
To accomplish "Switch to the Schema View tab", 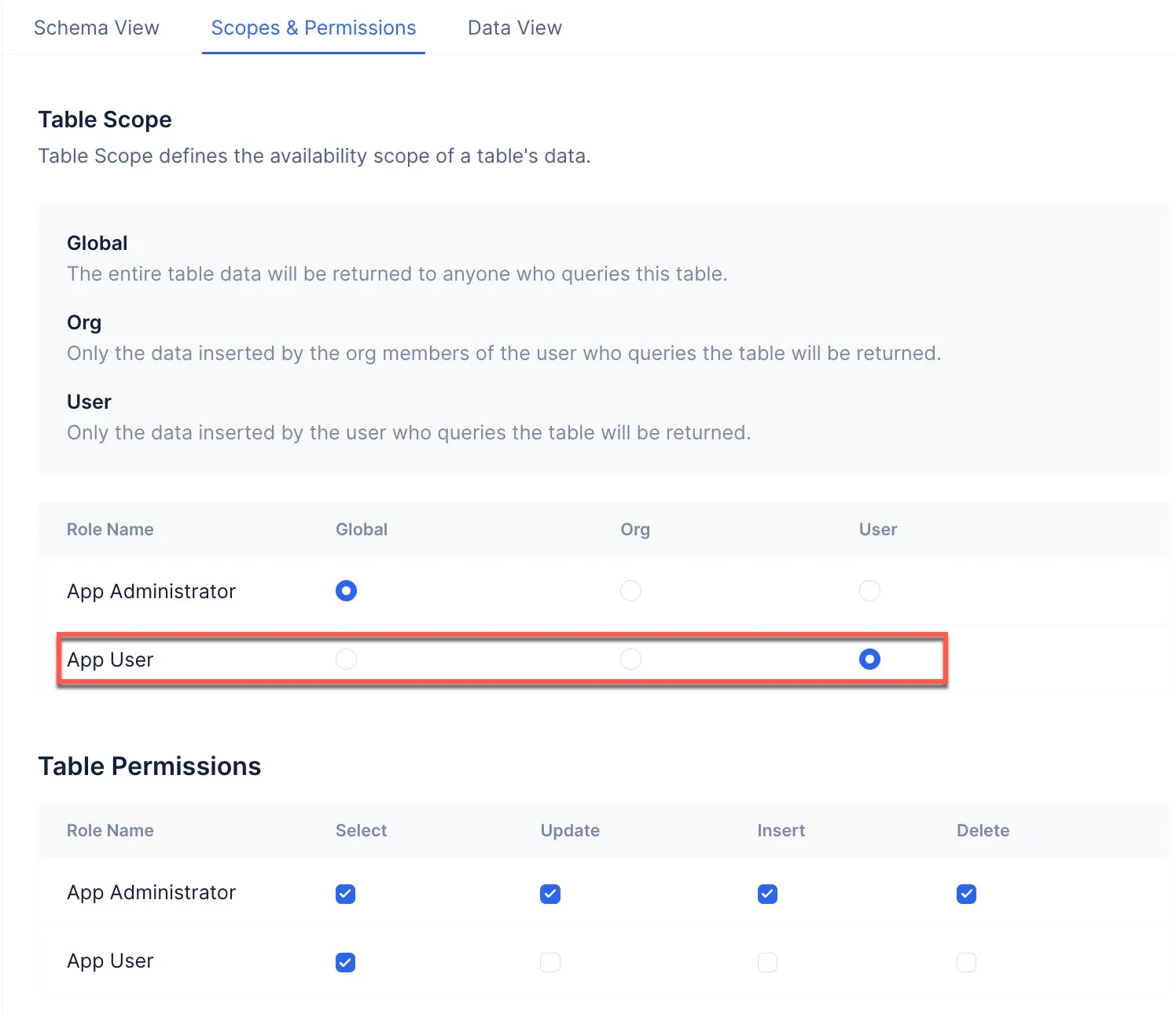I will (96, 28).
